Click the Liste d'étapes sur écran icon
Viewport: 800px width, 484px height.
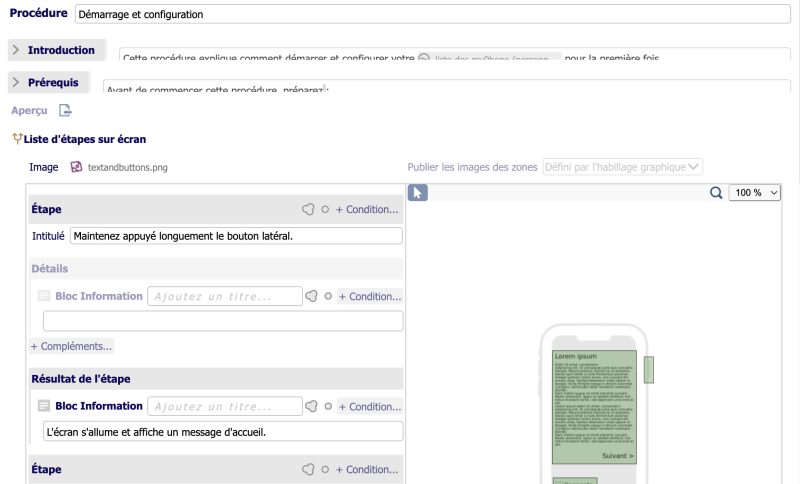[16, 139]
